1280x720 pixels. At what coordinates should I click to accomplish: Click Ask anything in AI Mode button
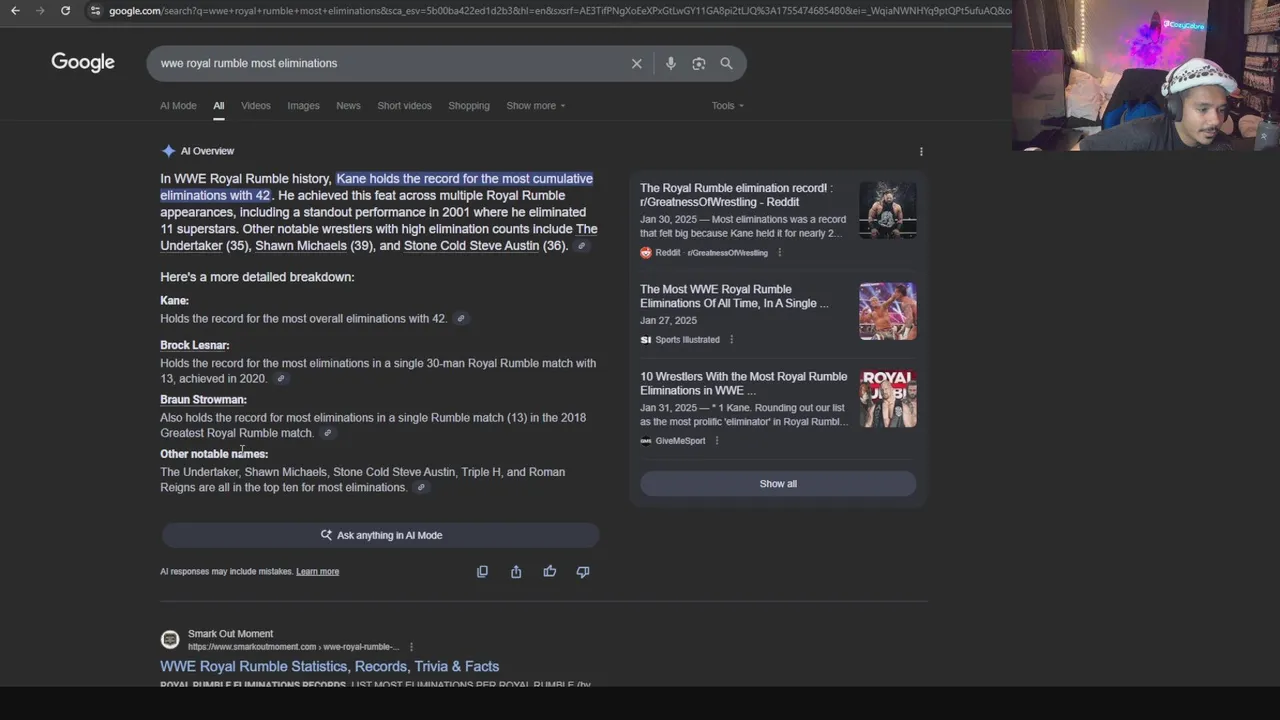380,535
